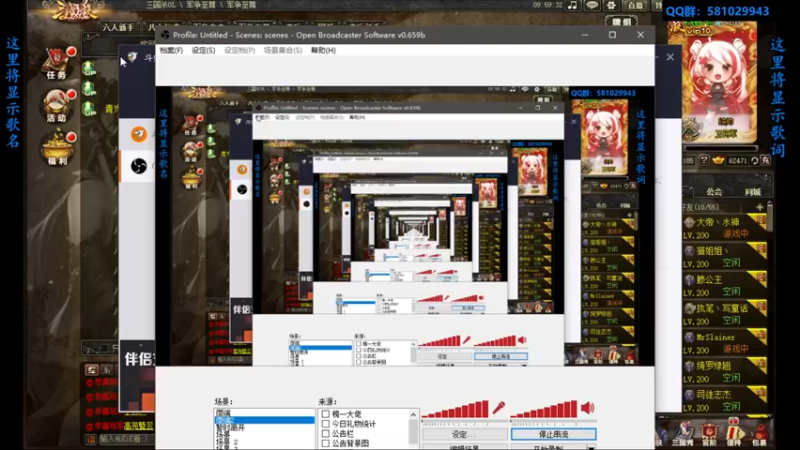Select friend 司徒志杰 in the friends list

[724, 401]
